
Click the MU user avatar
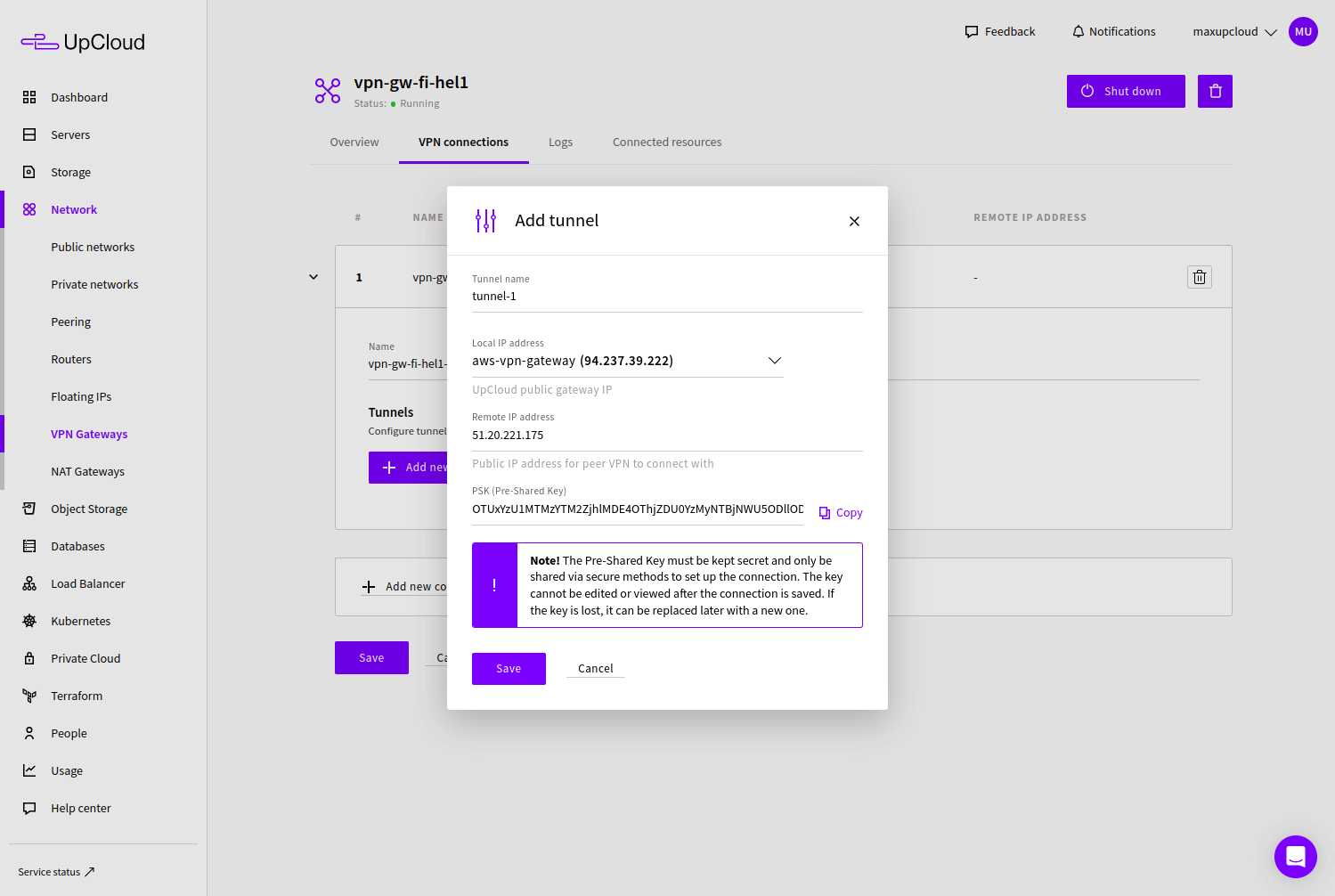(1303, 31)
